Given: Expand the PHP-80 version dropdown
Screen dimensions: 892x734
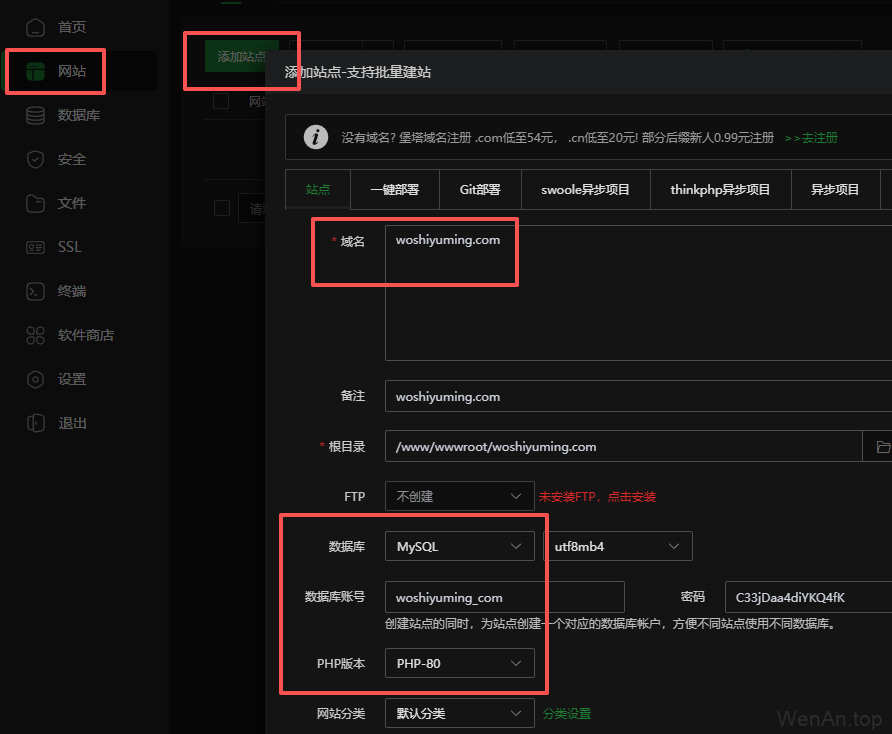Looking at the screenshot, I should pyautogui.click(x=459, y=663).
